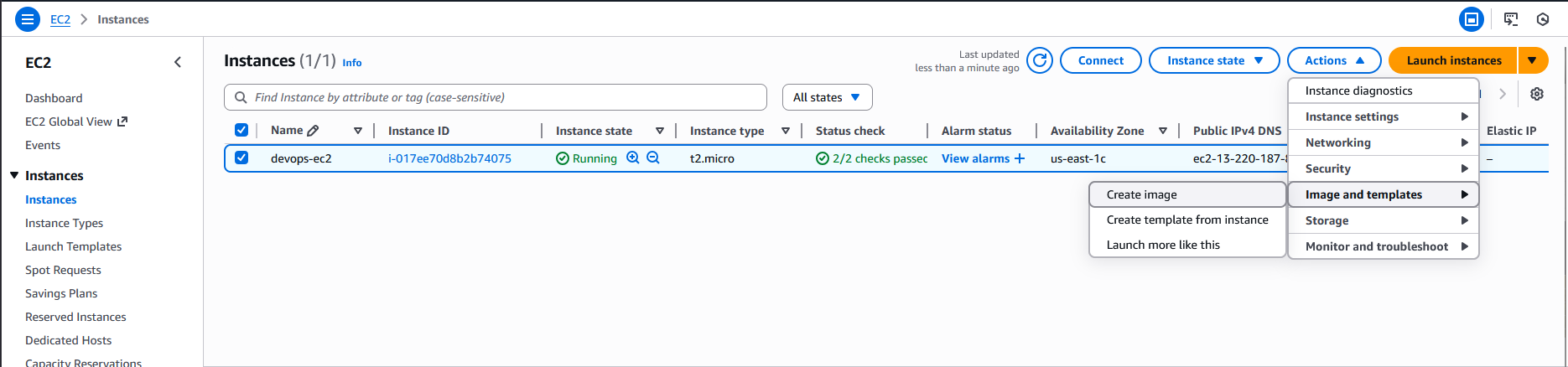This screenshot has width=1568, height=367.
Task: Click the hexagon settings icon top right
Action: 1543,19
